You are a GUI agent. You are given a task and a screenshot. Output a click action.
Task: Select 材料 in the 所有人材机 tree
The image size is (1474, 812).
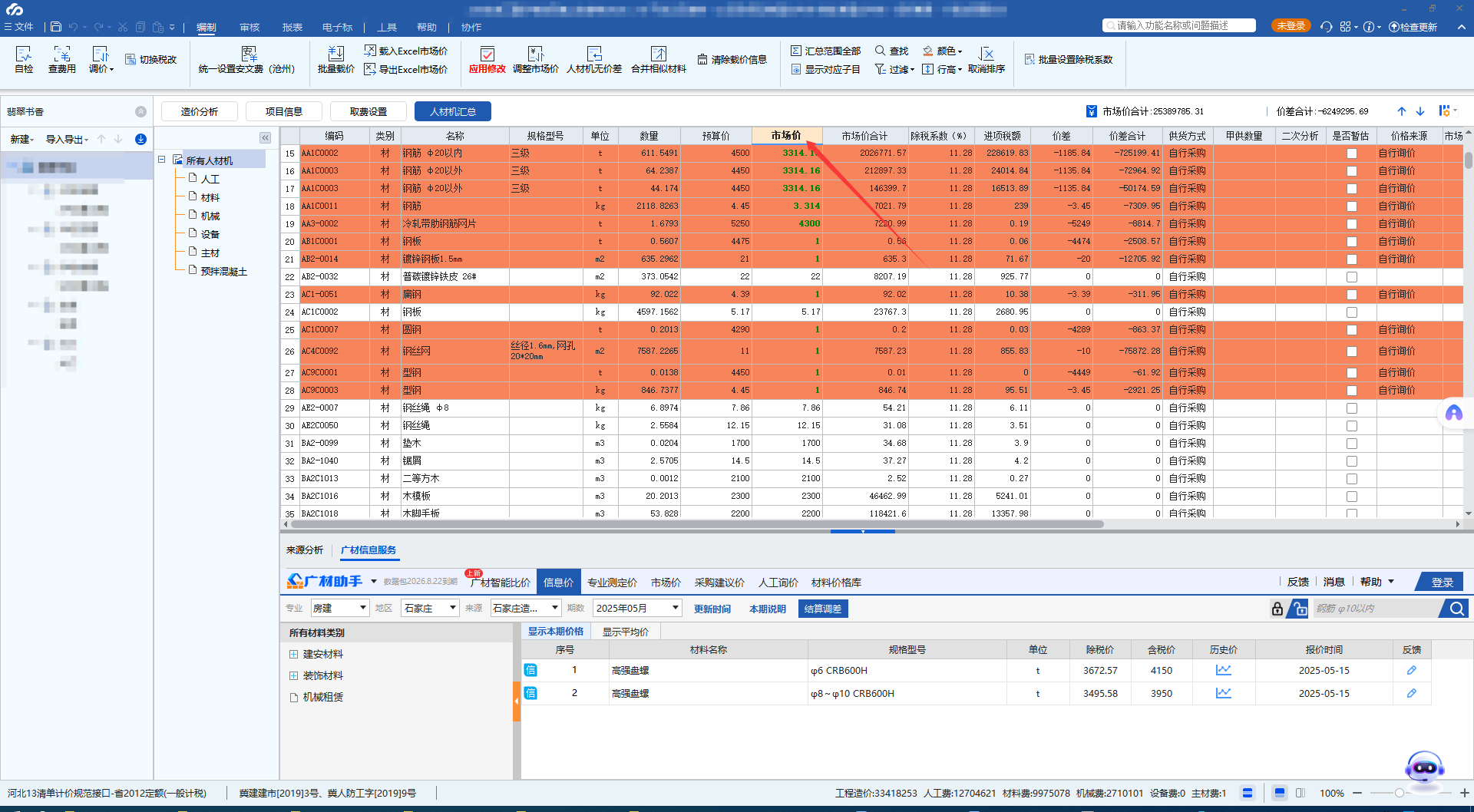point(210,197)
